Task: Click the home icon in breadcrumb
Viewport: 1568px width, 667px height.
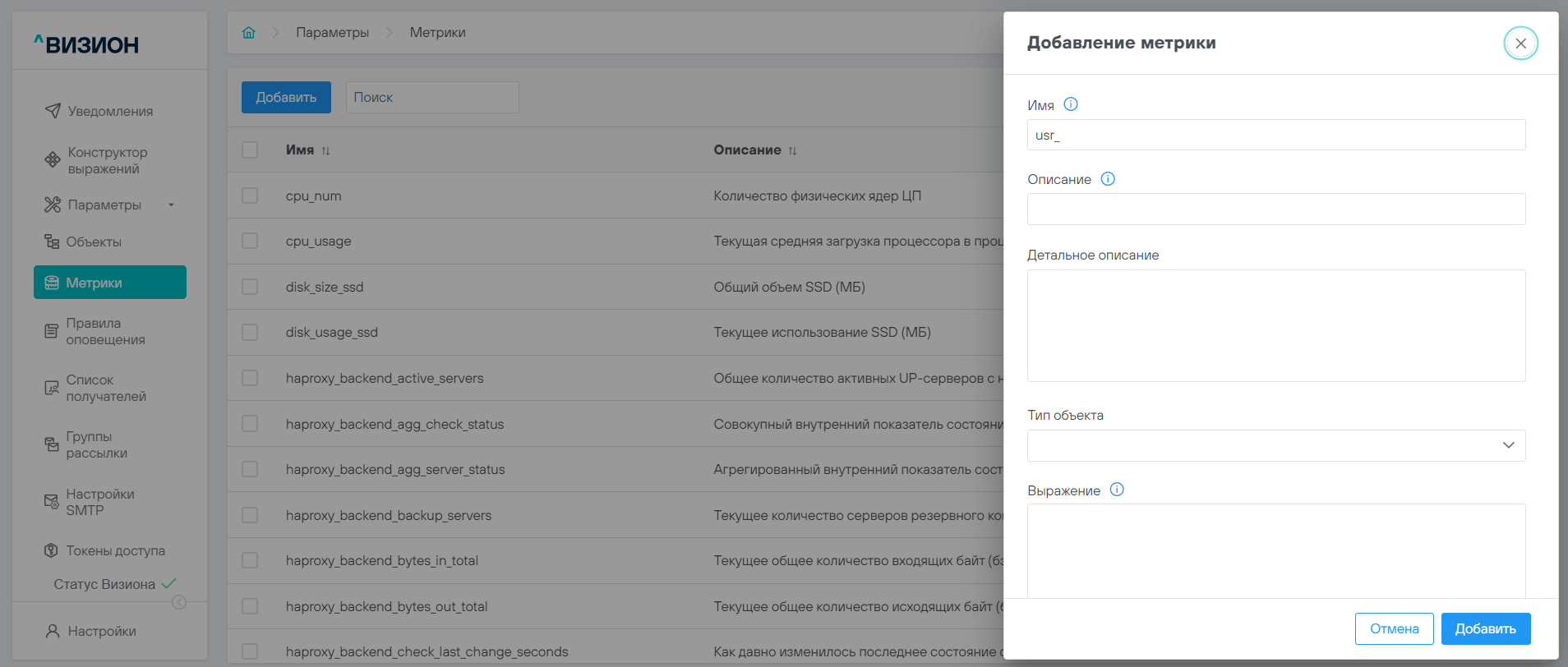Action: 248,33
